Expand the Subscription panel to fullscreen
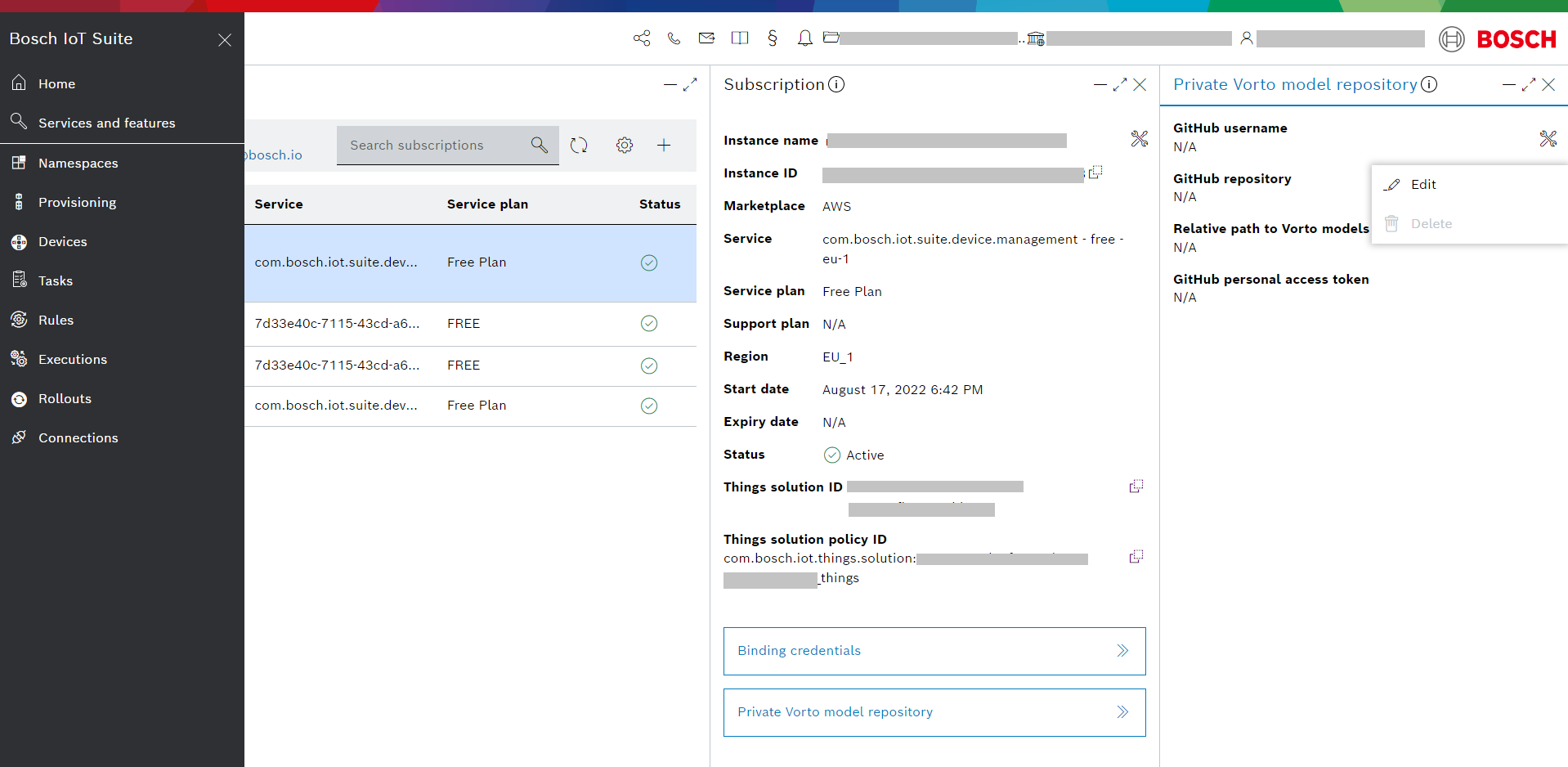 click(x=1120, y=84)
